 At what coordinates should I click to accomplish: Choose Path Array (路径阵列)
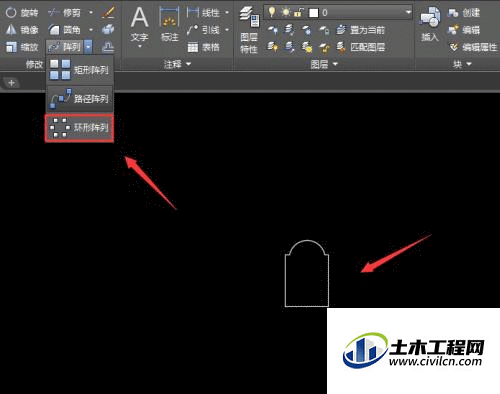[80, 99]
